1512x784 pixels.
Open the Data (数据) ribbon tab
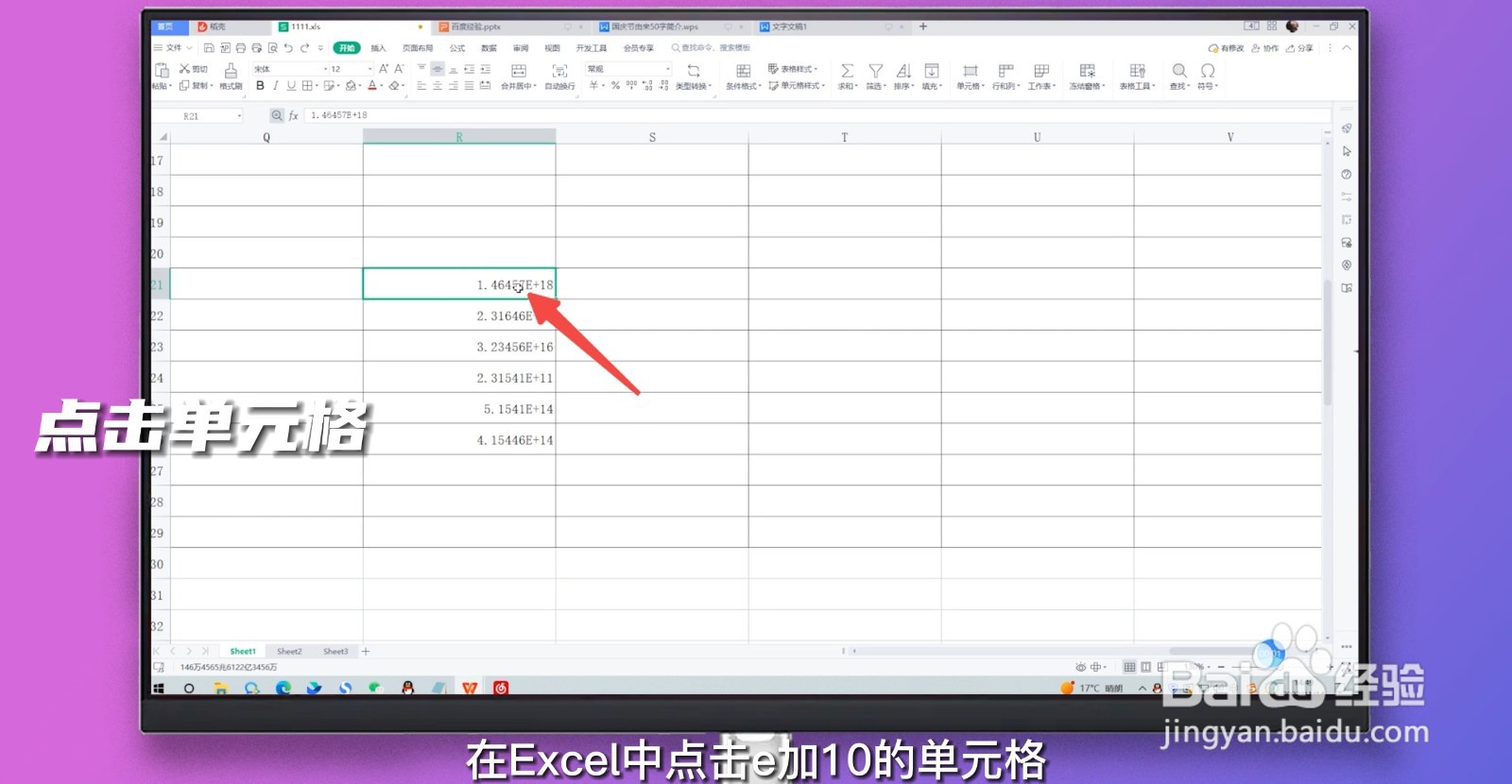[x=489, y=47]
